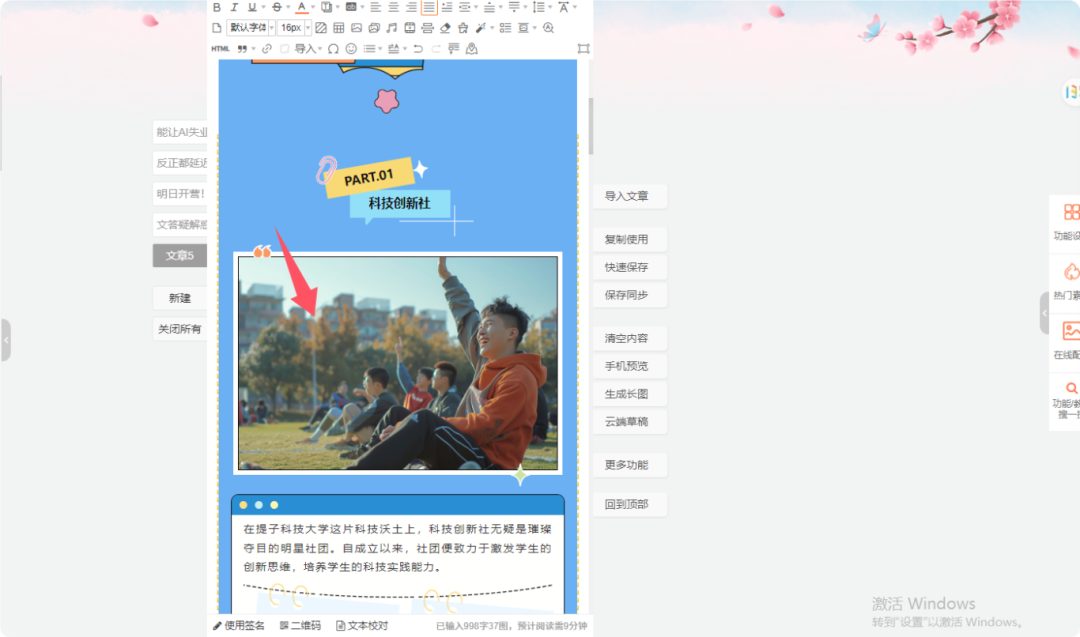Insert multiple images

[374, 28]
